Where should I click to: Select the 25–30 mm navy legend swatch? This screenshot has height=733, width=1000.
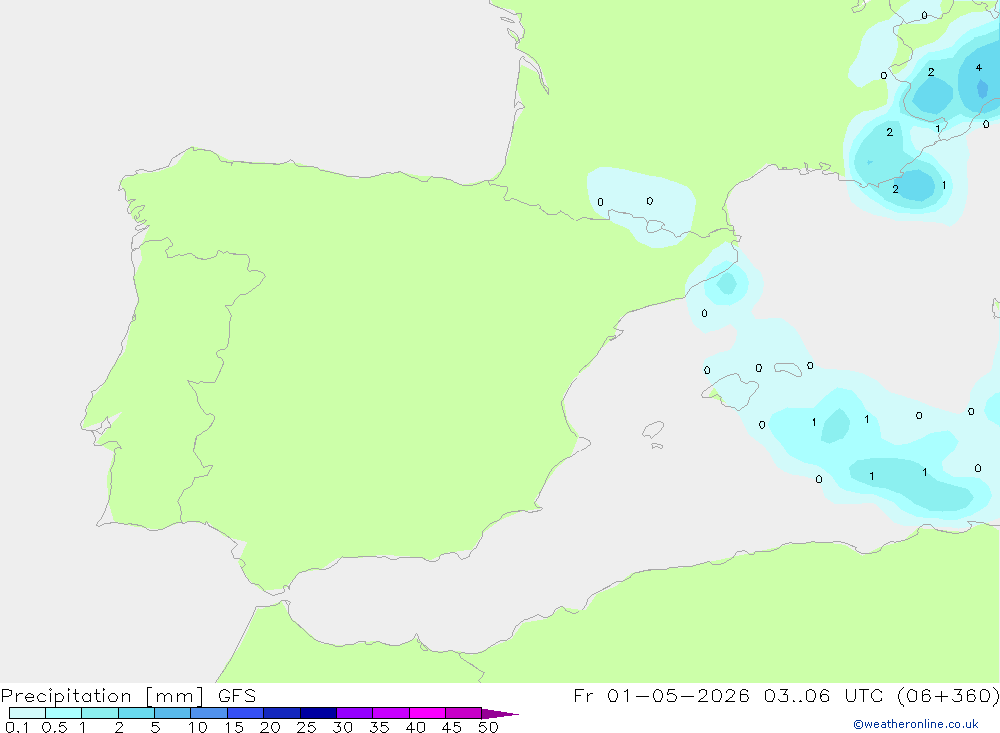[318, 713]
